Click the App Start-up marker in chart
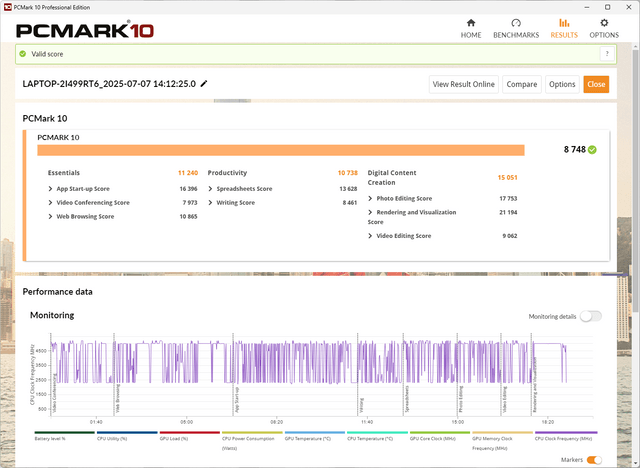Viewport: 640px width, 468px height. [x=237, y=400]
